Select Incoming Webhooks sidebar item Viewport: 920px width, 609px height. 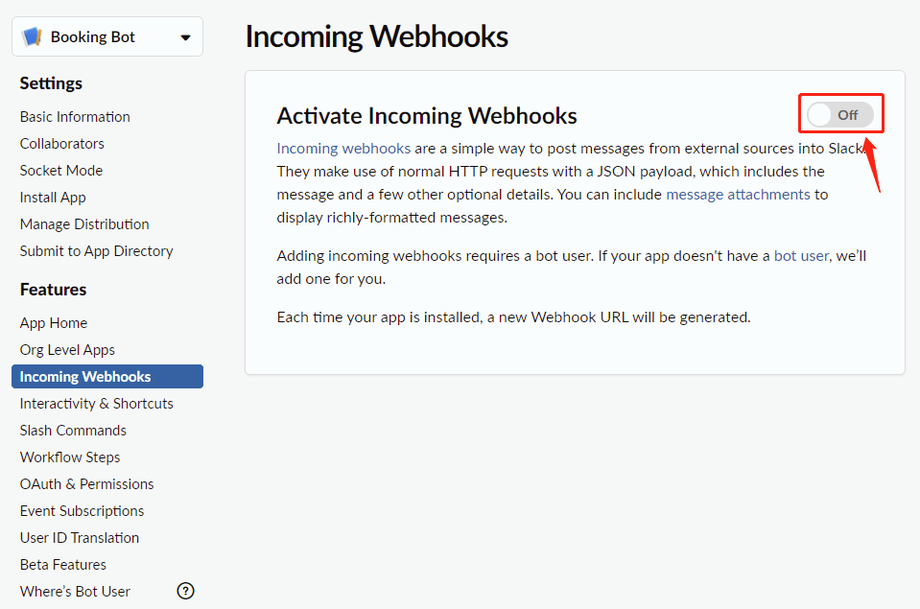point(85,377)
